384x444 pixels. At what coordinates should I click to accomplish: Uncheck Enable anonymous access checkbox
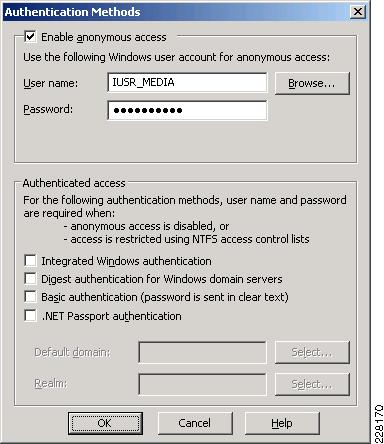[x=30, y=36]
